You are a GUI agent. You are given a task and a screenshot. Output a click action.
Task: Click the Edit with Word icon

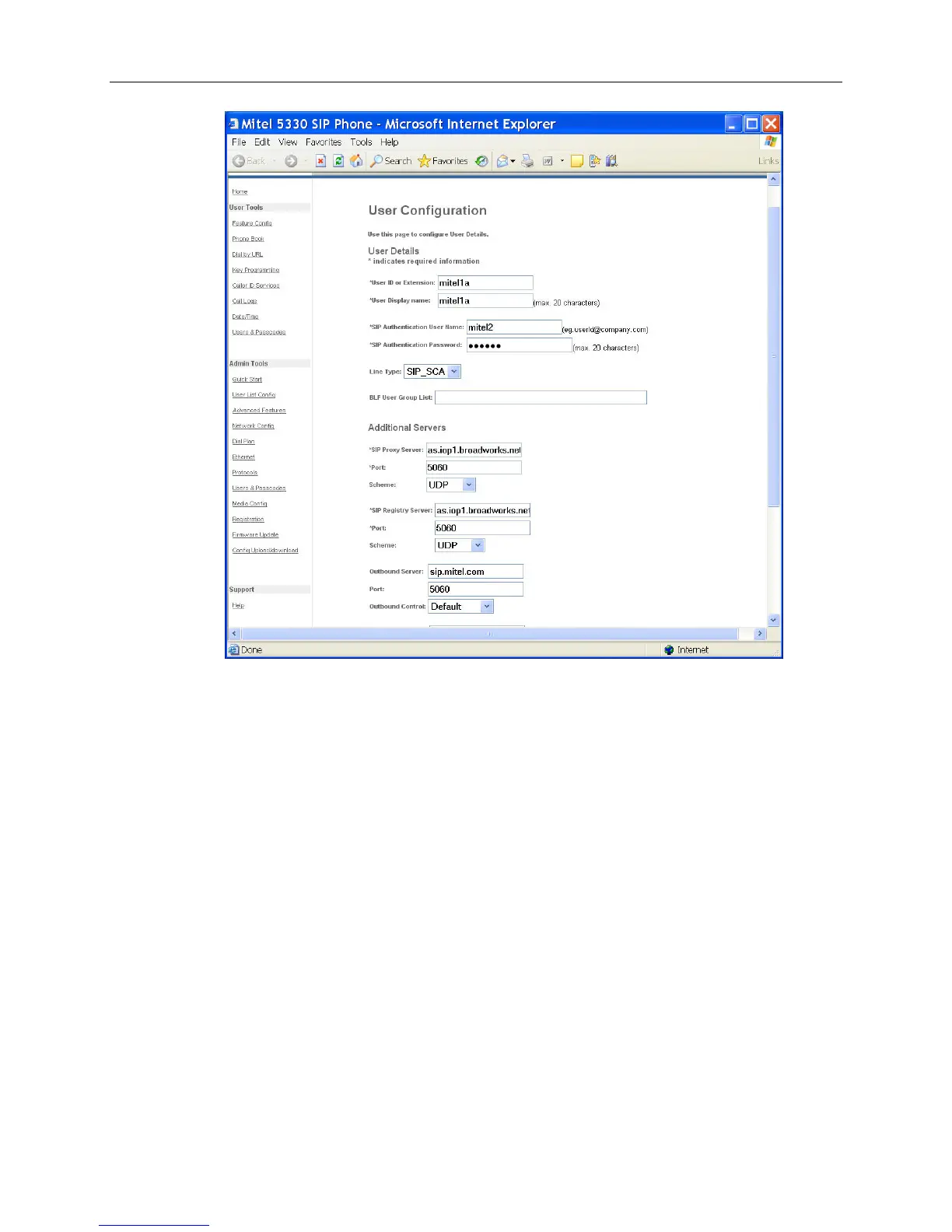pos(548,161)
